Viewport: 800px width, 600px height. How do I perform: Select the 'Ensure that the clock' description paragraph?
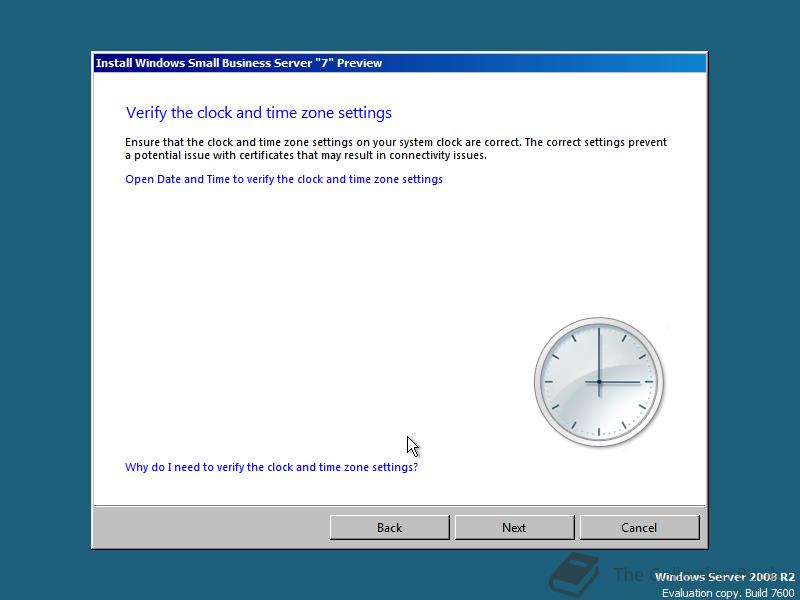(396, 148)
